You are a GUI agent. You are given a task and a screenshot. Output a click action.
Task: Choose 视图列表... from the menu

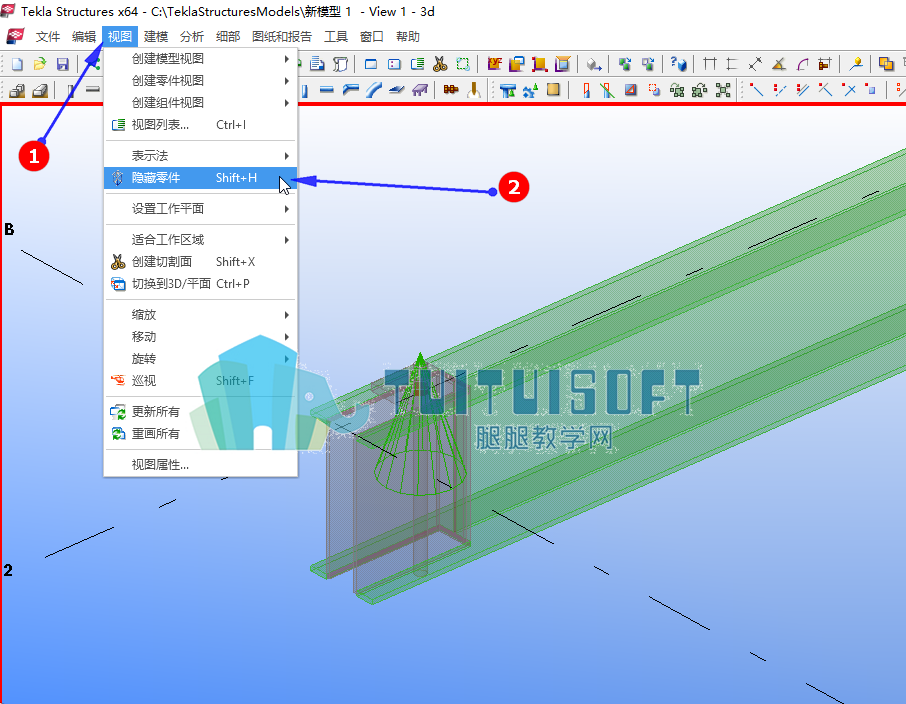click(x=200, y=124)
